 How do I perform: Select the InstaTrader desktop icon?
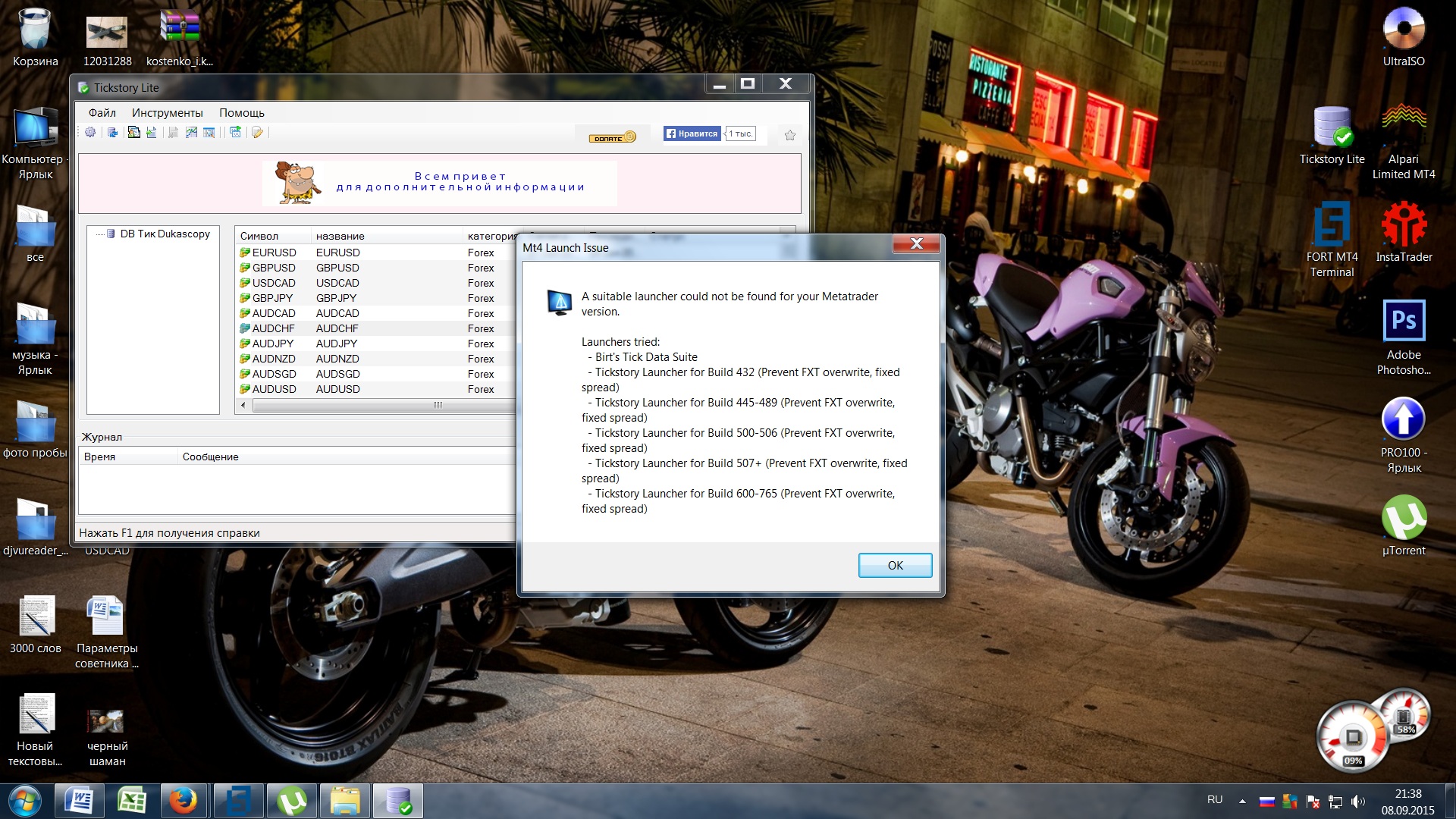point(1404,233)
